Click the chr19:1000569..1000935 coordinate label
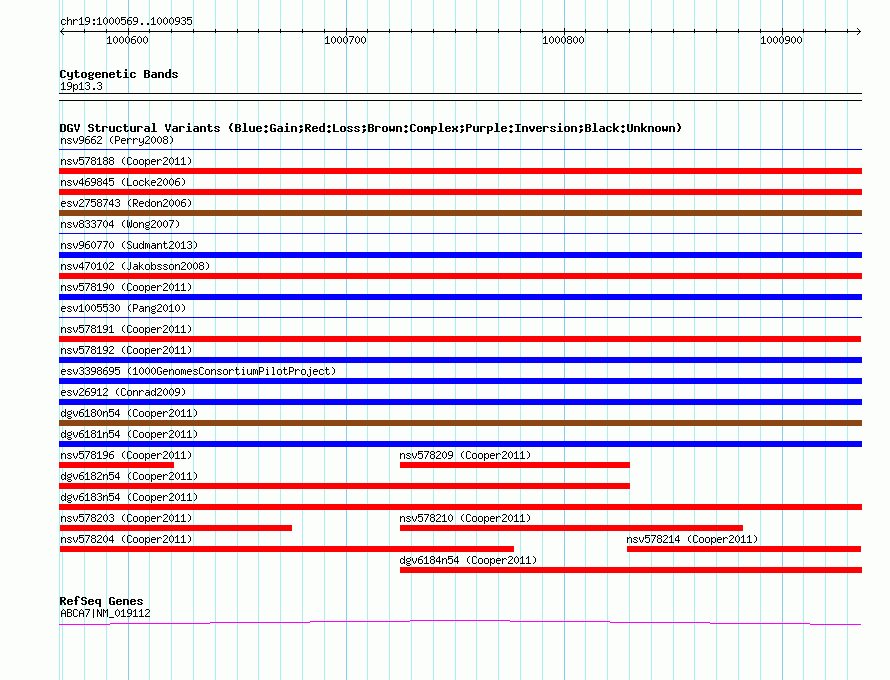Screen dimensions: 890x680 click(126, 21)
